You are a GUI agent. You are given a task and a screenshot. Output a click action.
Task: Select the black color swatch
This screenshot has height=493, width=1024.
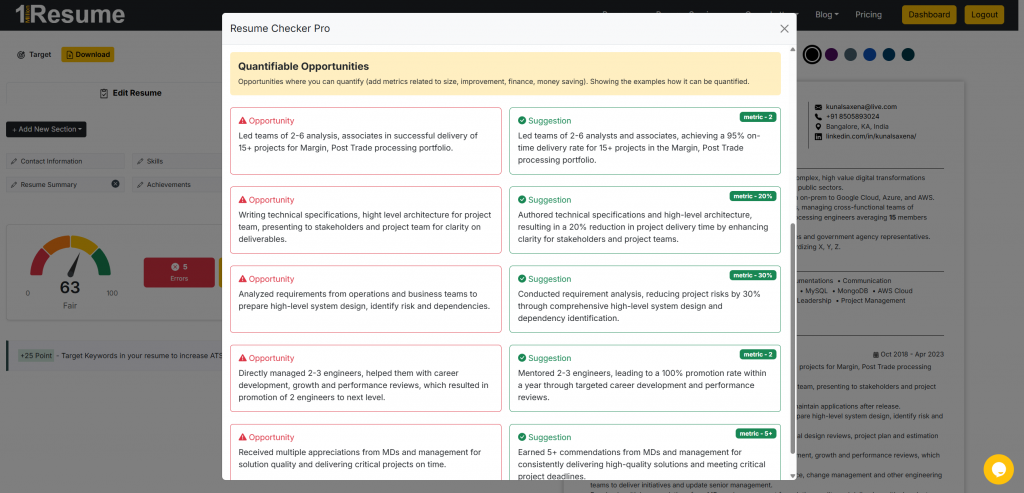(x=812, y=54)
